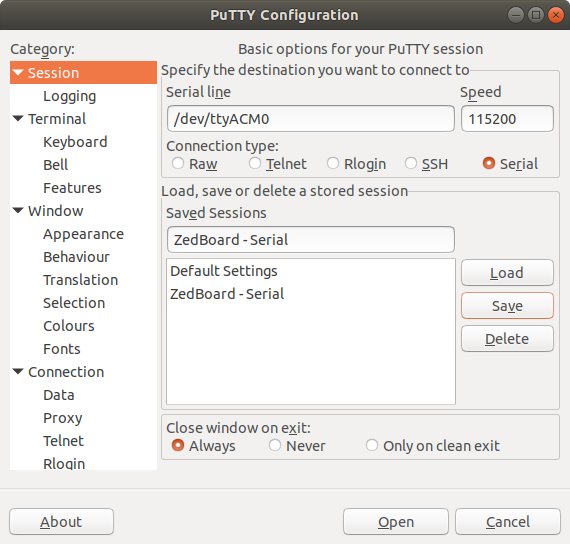
Task: Collapse the Session tree arrow
Action: pyautogui.click(x=18, y=72)
